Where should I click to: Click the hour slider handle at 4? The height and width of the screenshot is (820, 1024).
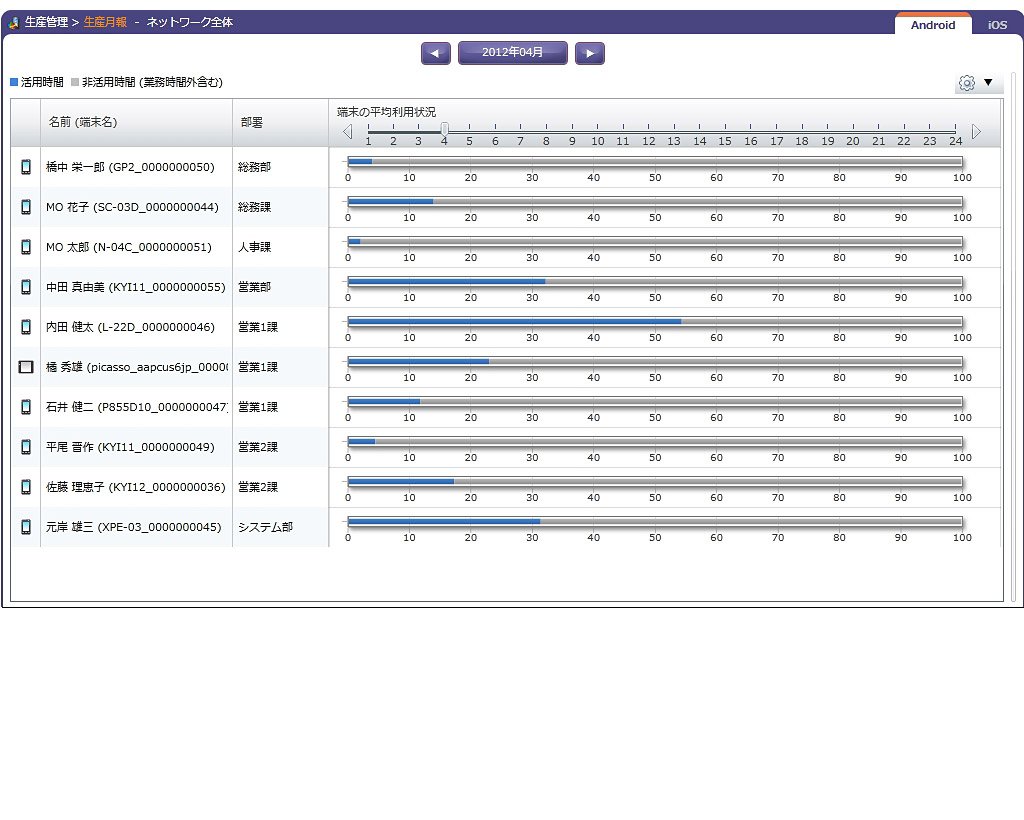pos(444,129)
